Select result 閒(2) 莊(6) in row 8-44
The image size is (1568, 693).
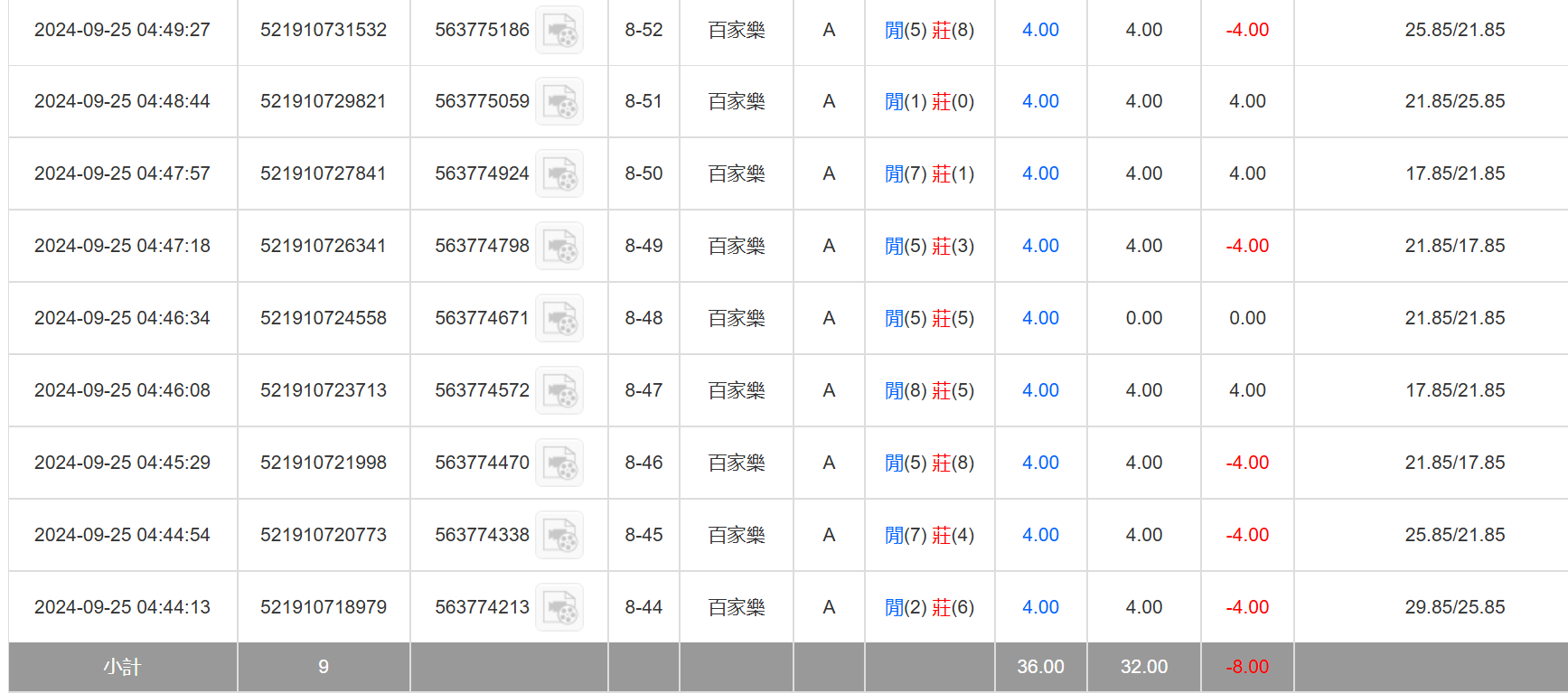[x=929, y=607]
